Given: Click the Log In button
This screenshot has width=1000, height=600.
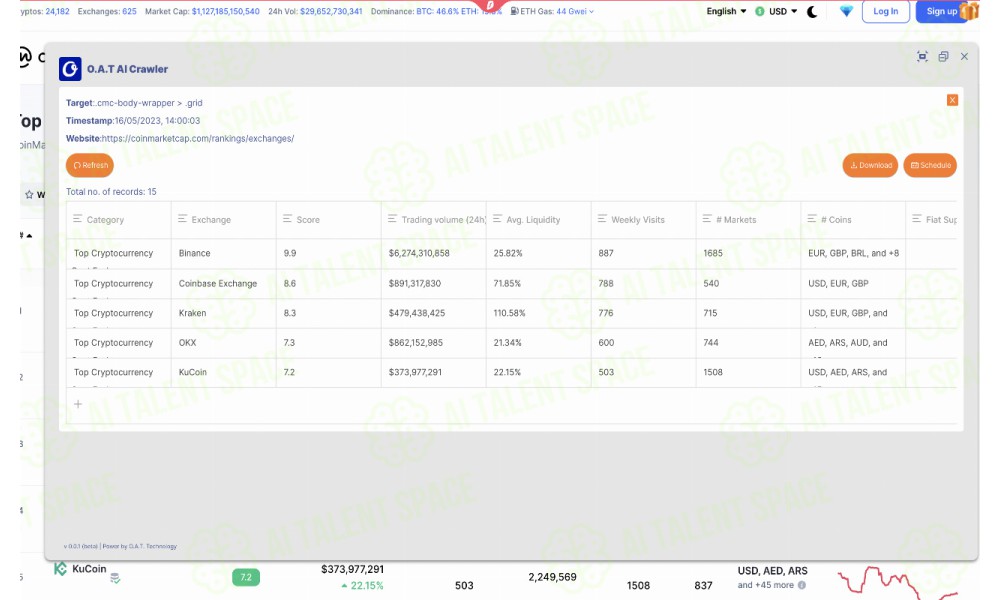Looking at the screenshot, I should coord(885,11).
